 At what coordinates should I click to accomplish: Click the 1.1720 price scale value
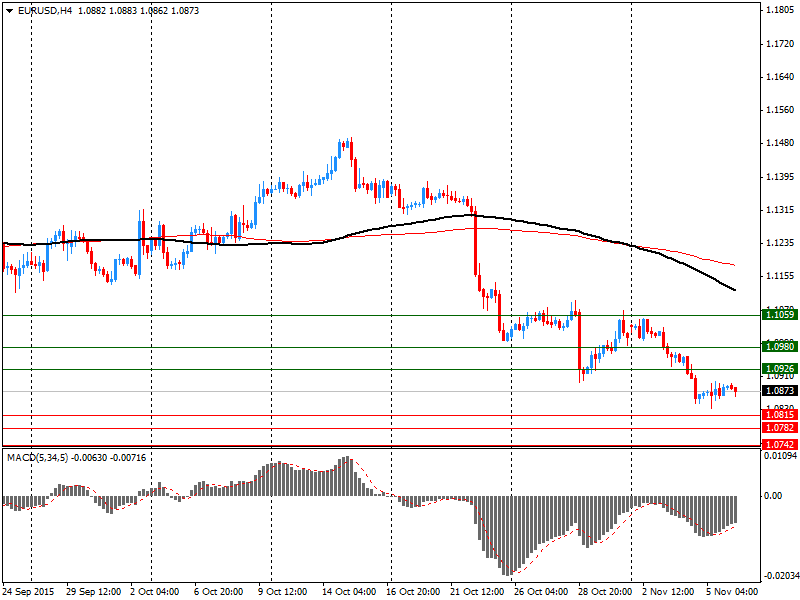780,44
